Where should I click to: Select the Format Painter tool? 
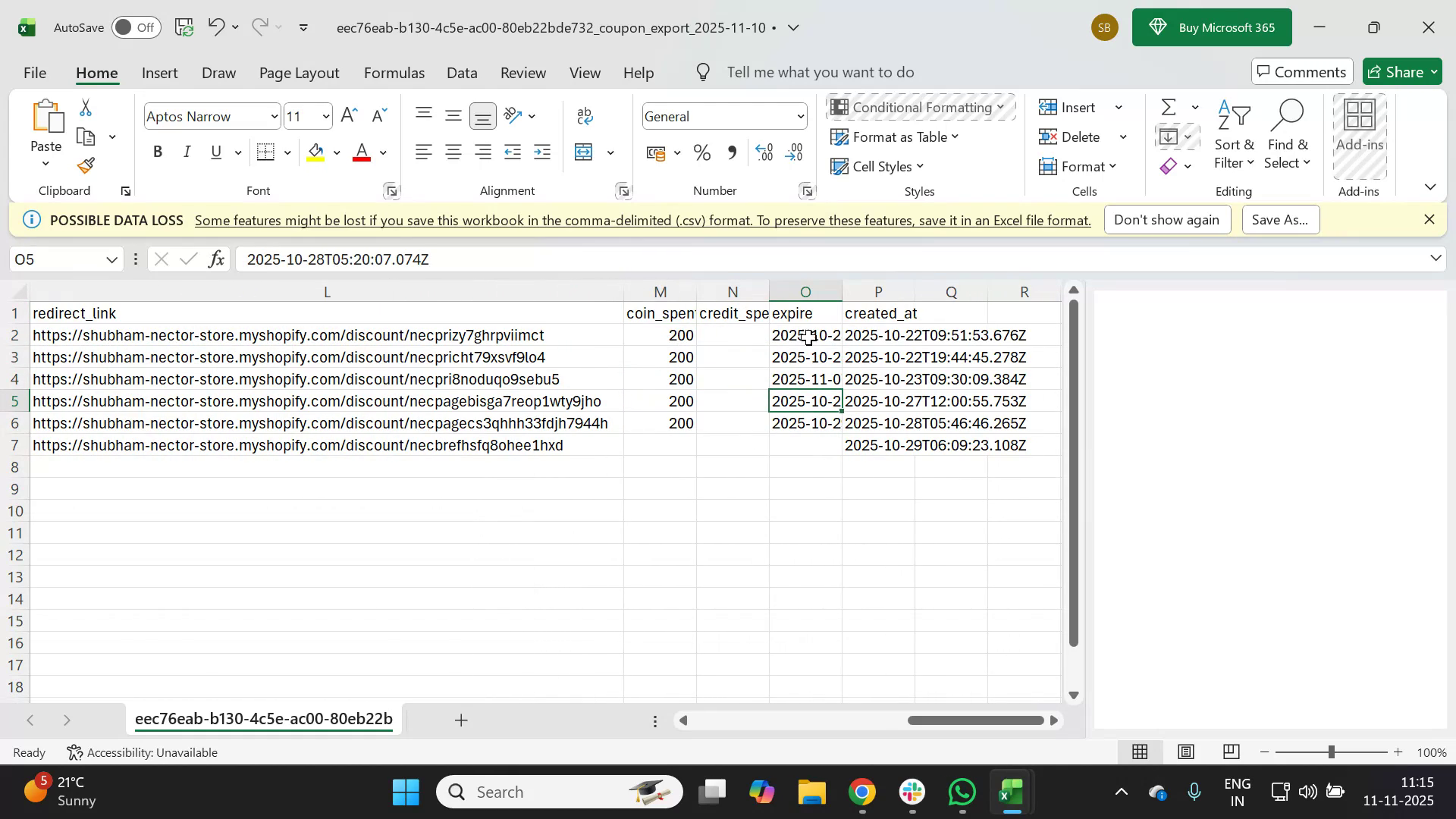84,165
